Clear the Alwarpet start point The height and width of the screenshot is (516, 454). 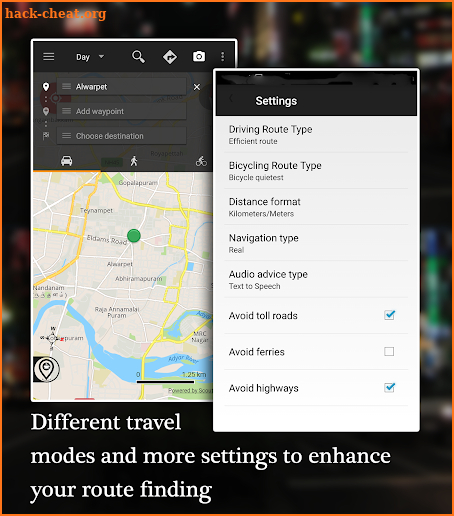(197, 87)
